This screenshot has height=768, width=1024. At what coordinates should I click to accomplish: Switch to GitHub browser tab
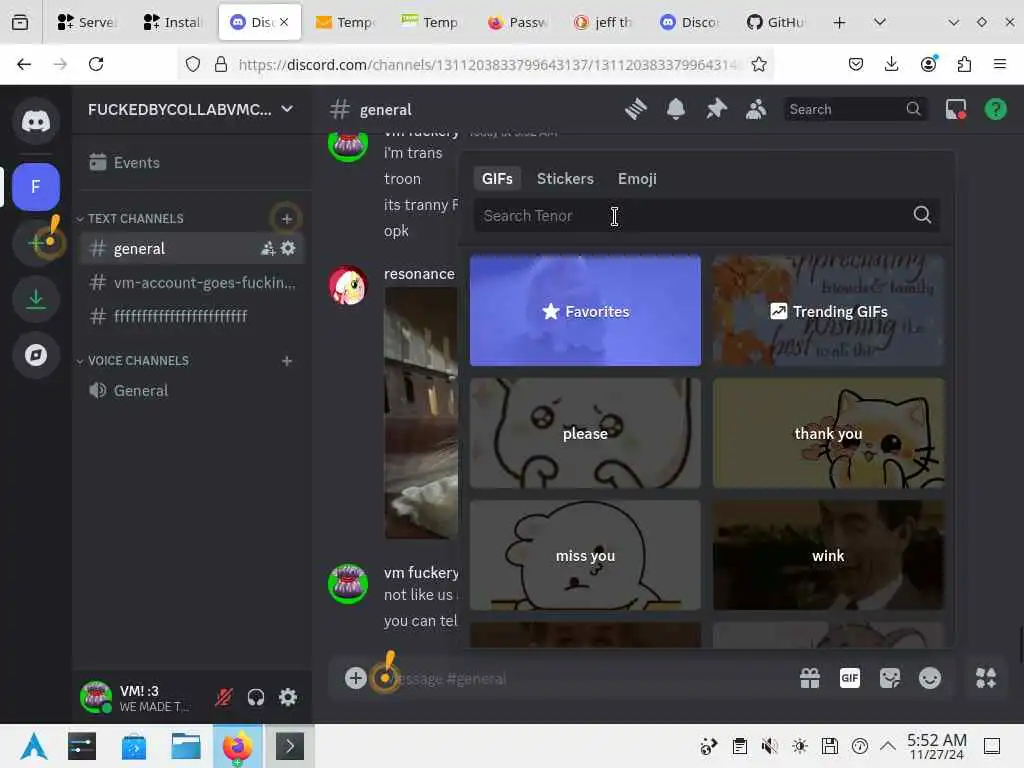tap(776, 22)
